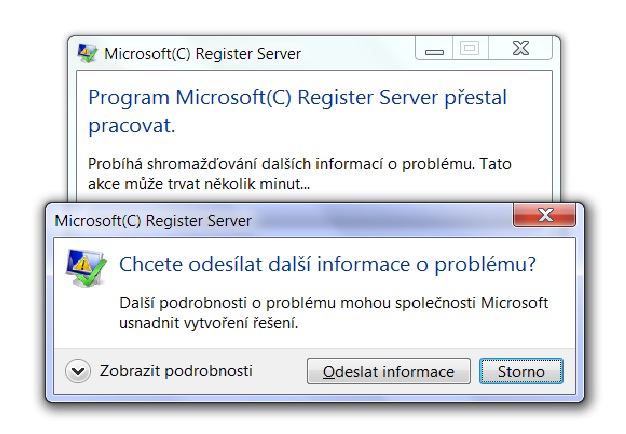The width and height of the screenshot is (626, 434).
Task: Click the empty title bar space in the back window
Action: [x=360, y=54]
